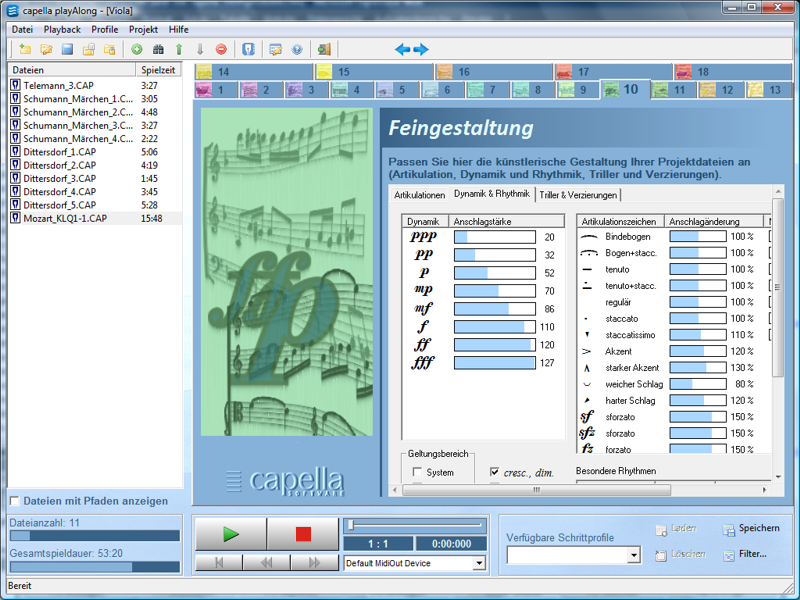The height and width of the screenshot is (600, 800).
Task: Click the Dateien column header
Action: tap(72, 70)
